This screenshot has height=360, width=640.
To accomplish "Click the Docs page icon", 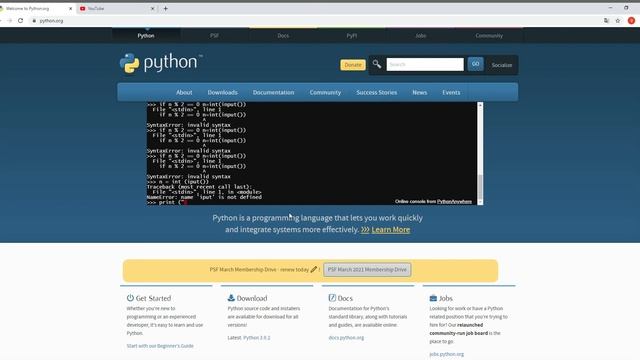I will coord(332,298).
